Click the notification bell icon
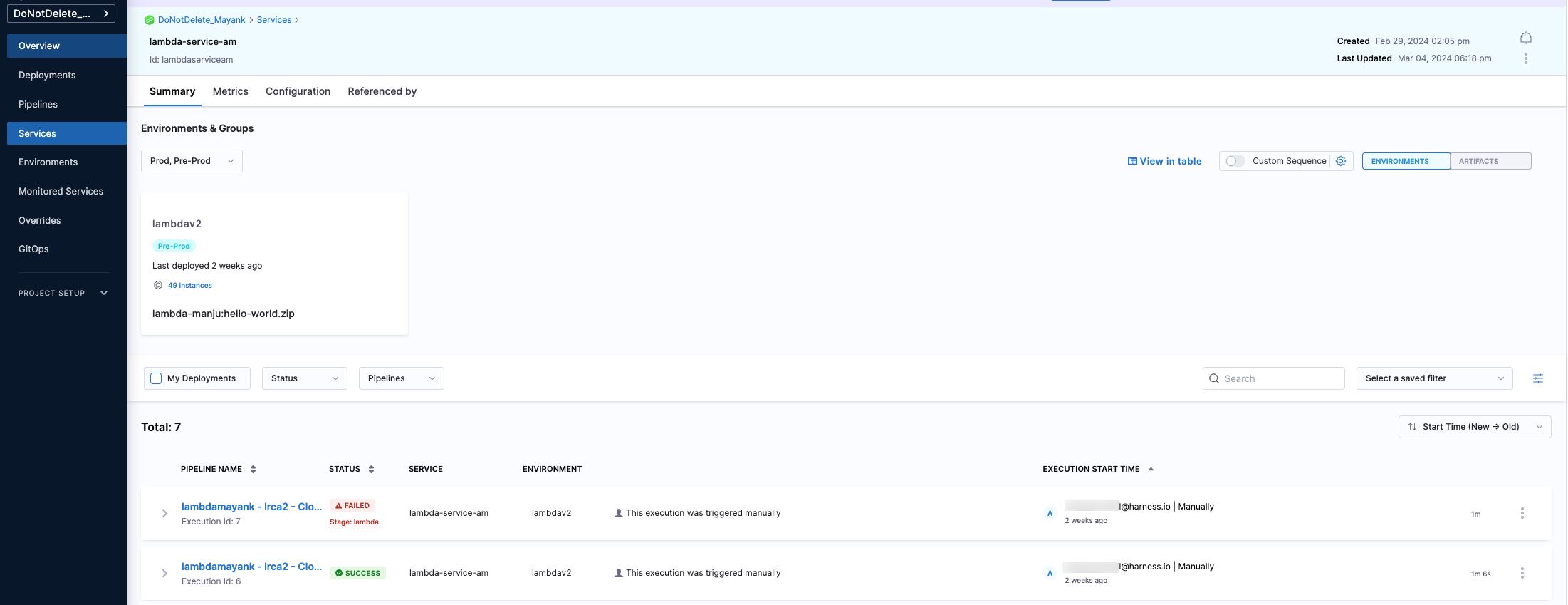 click(x=1525, y=38)
